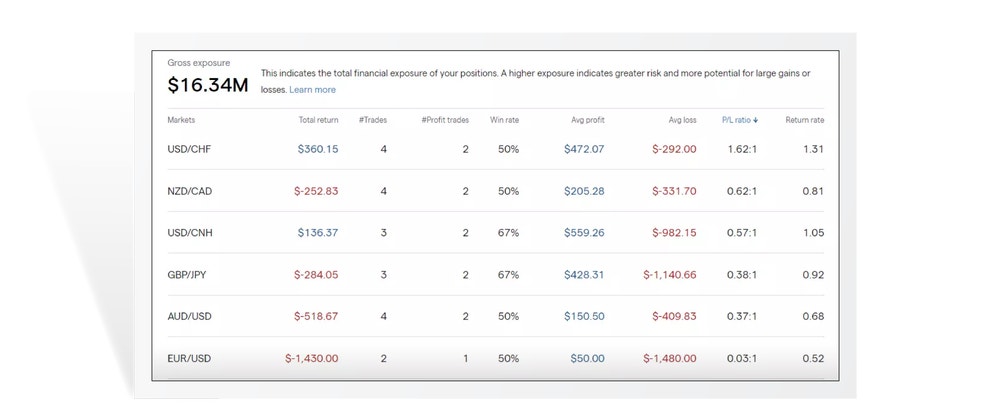Select the NZD/CAD market row
The width and height of the screenshot is (1000, 414).
click(190, 191)
